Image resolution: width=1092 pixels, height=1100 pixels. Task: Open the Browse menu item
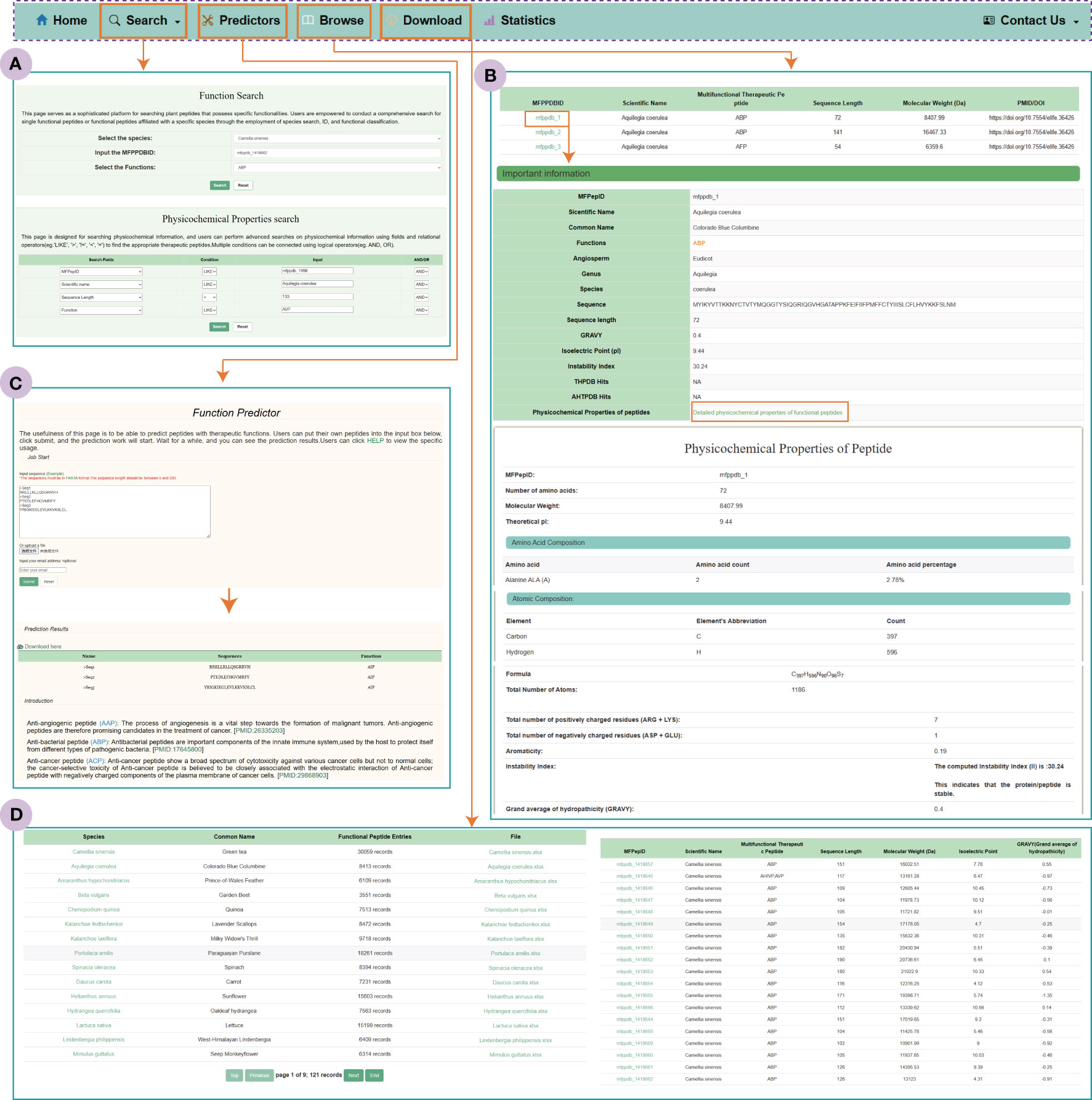[x=334, y=20]
